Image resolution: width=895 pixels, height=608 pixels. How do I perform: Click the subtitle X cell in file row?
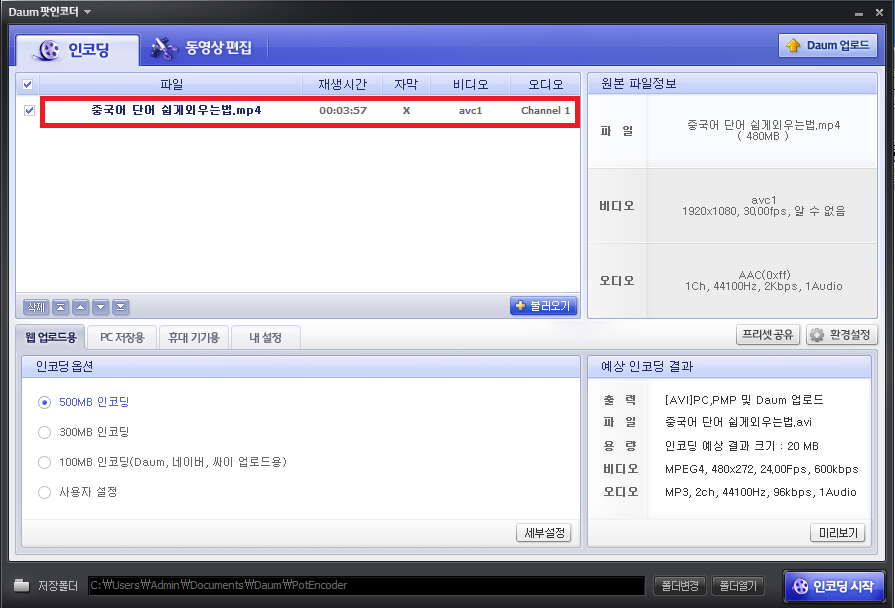pos(406,111)
